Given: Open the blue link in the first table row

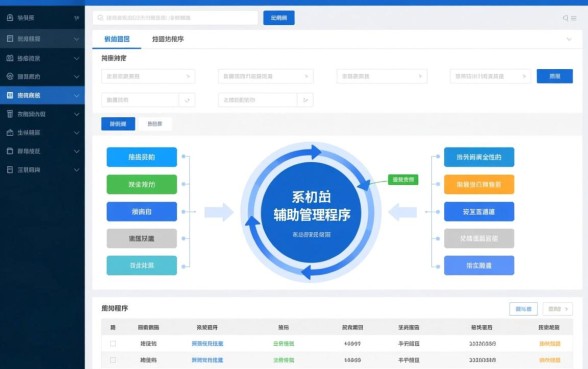Looking at the screenshot, I should (207, 344).
